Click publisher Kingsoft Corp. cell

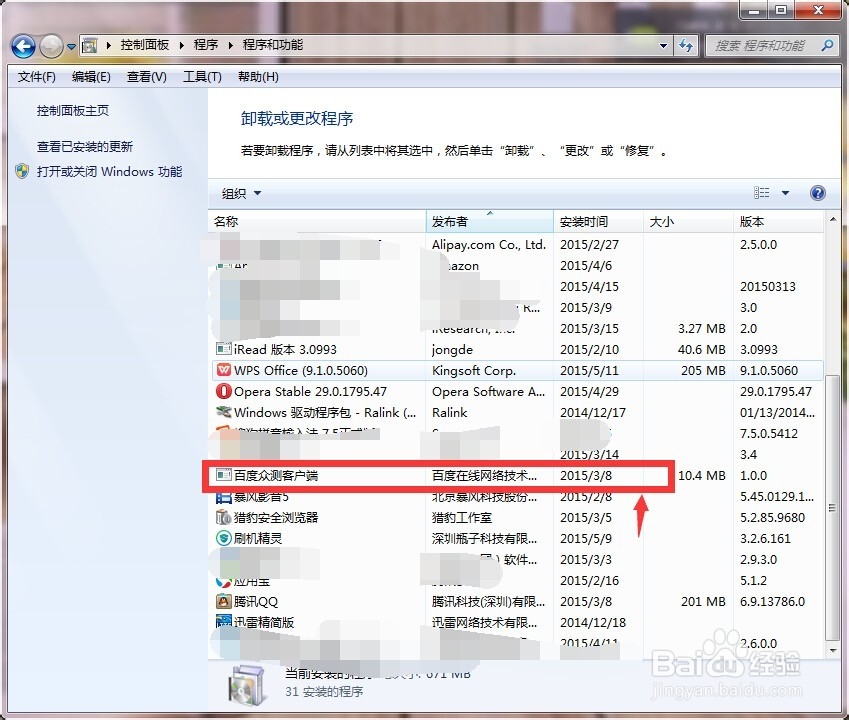pyautogui.click(x=474, y=371)
